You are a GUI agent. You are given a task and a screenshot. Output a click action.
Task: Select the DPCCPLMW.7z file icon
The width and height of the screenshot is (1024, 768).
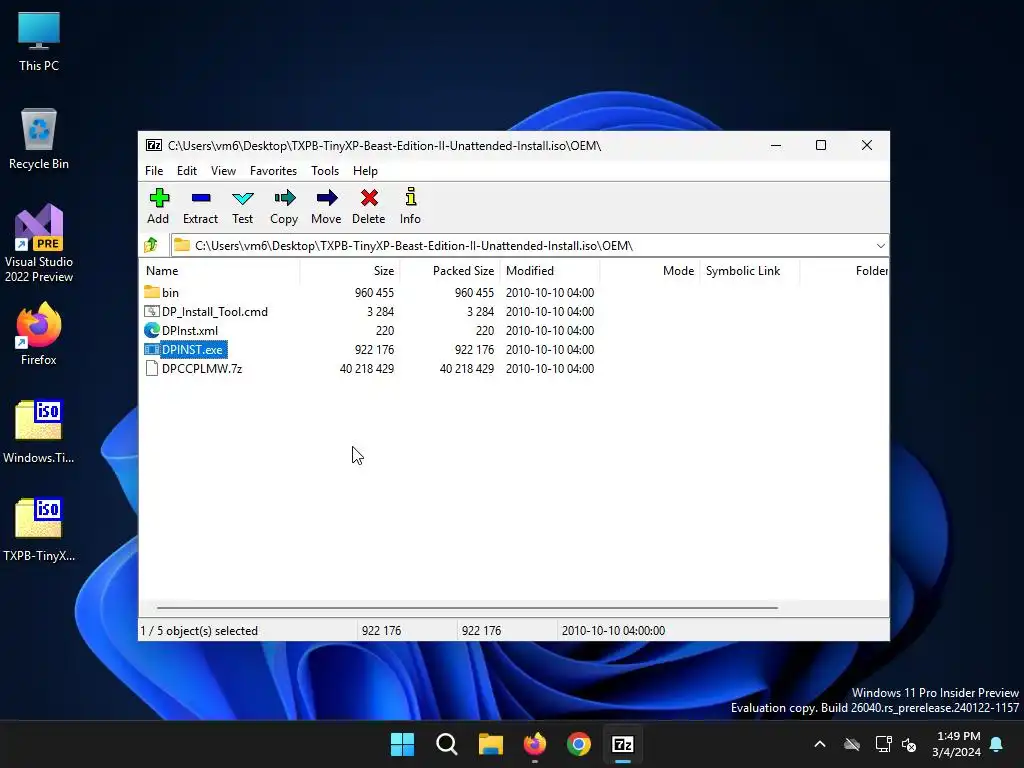(152, 368)
